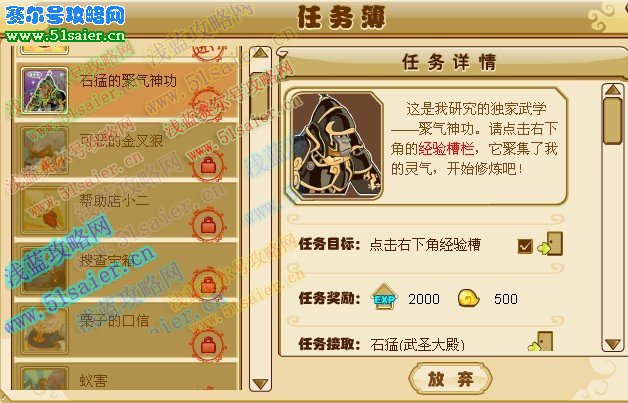Click the detail panel scroll-up arrow

pyautogui.click(x=613, y=89)
